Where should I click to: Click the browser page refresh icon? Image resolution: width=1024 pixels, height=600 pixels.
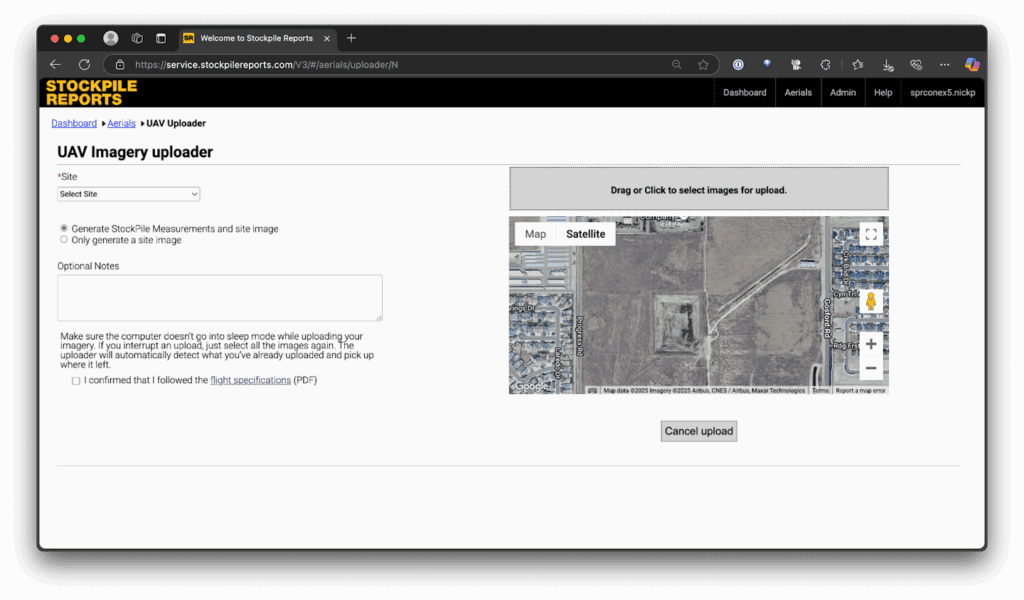tap(84, 65)
